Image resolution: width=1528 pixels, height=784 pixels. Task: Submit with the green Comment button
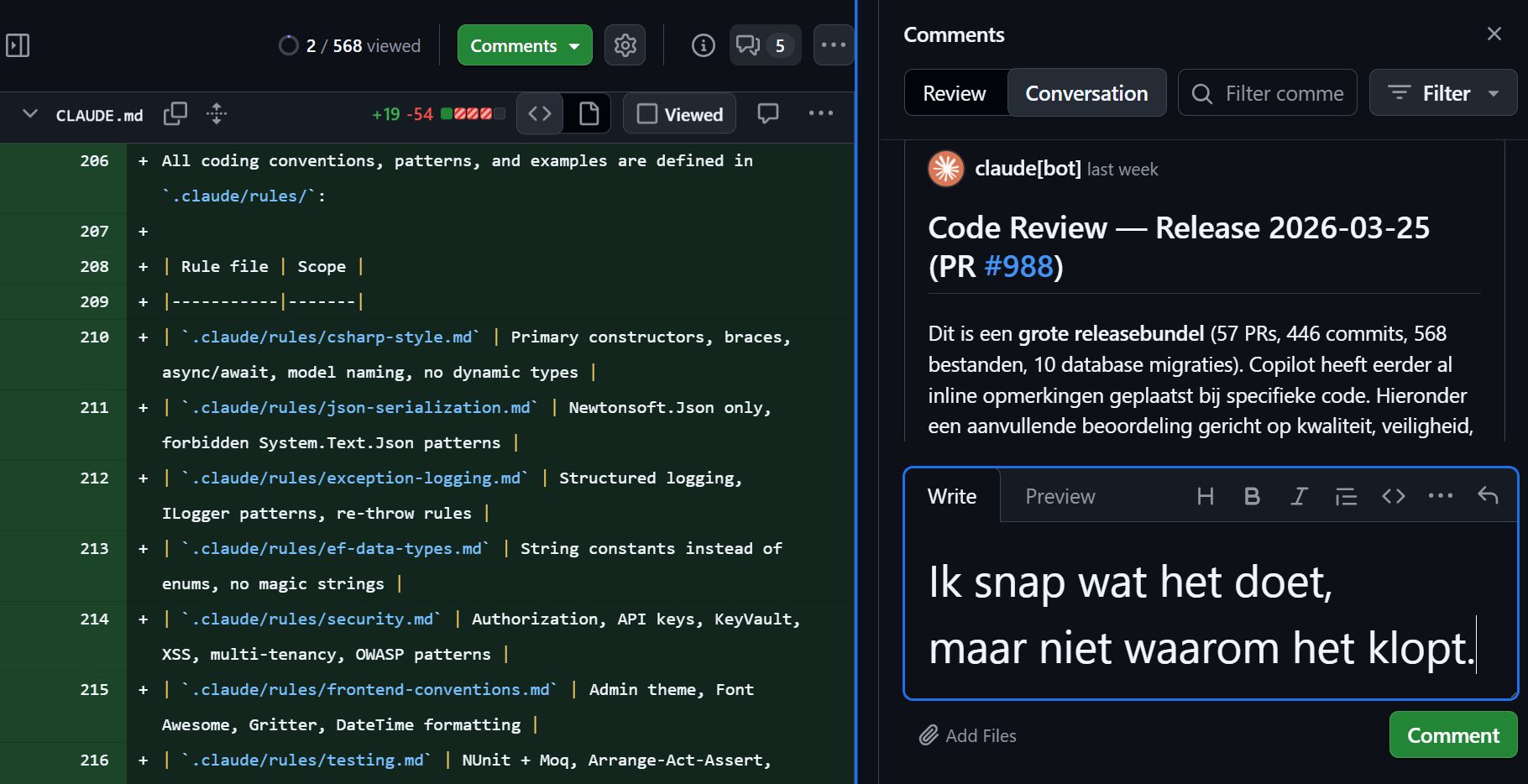pos(1452,735)
